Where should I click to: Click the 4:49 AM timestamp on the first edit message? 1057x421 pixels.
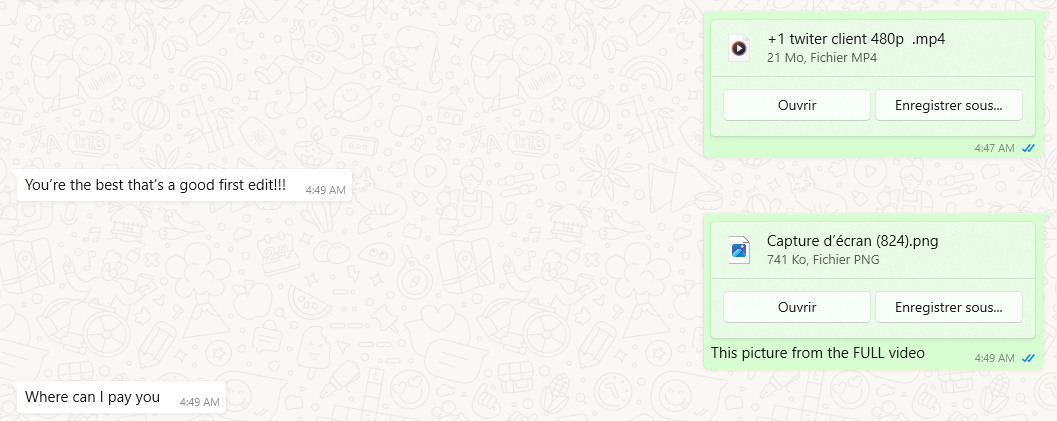click(325, 191)
